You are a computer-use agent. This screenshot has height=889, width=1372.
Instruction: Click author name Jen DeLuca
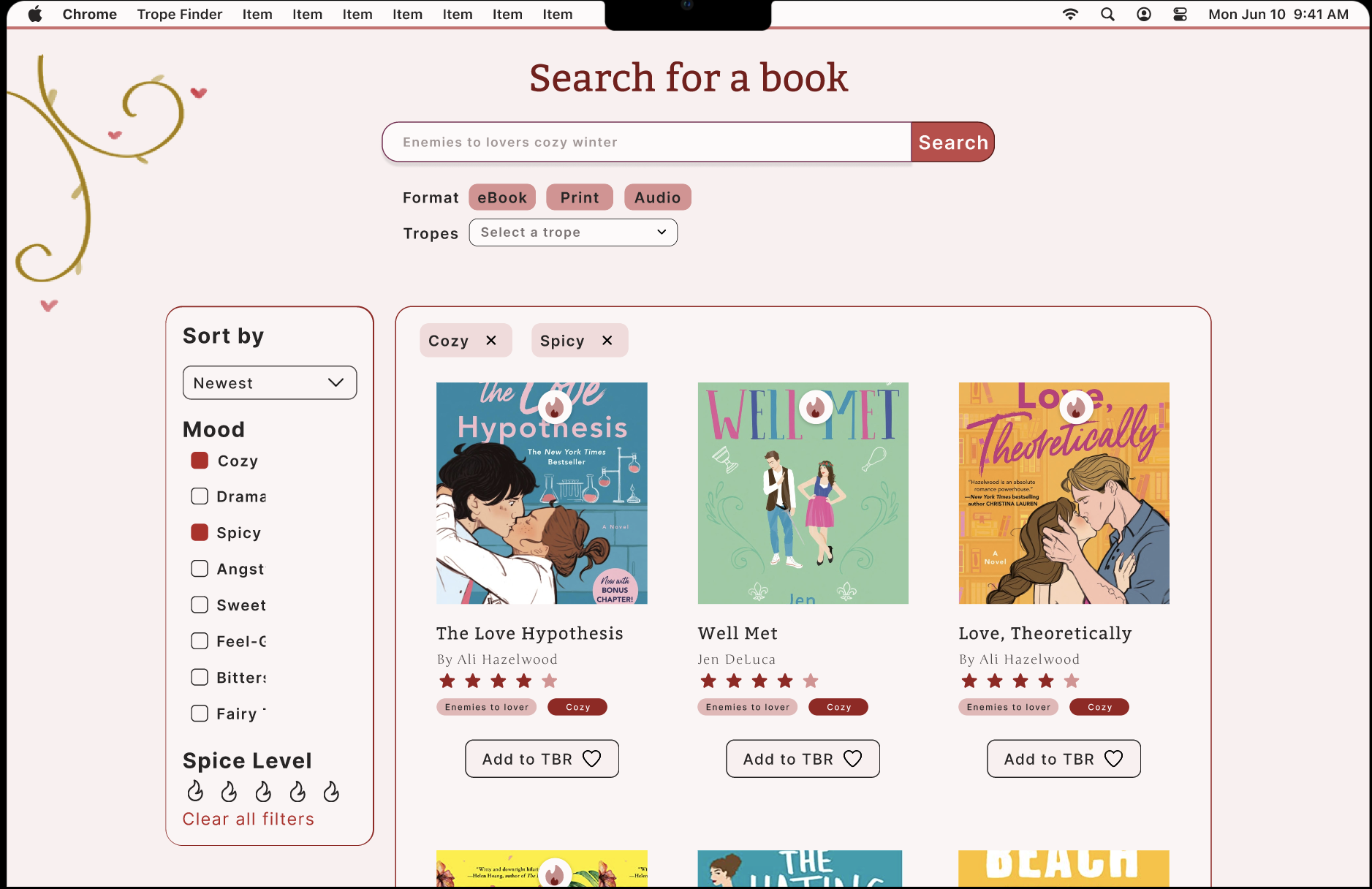(737, 659)
